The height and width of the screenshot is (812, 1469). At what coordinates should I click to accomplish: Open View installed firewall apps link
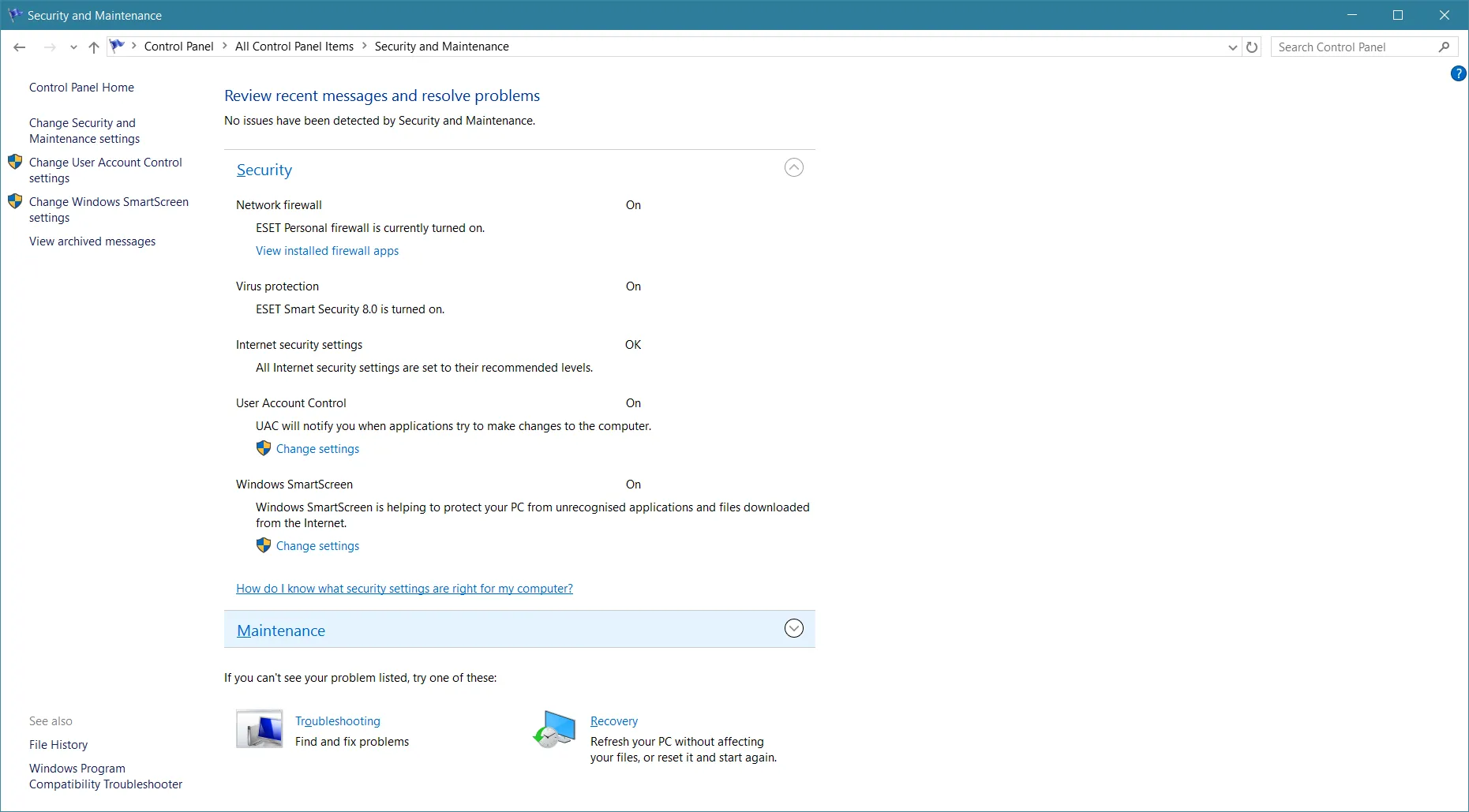point(327,251)
